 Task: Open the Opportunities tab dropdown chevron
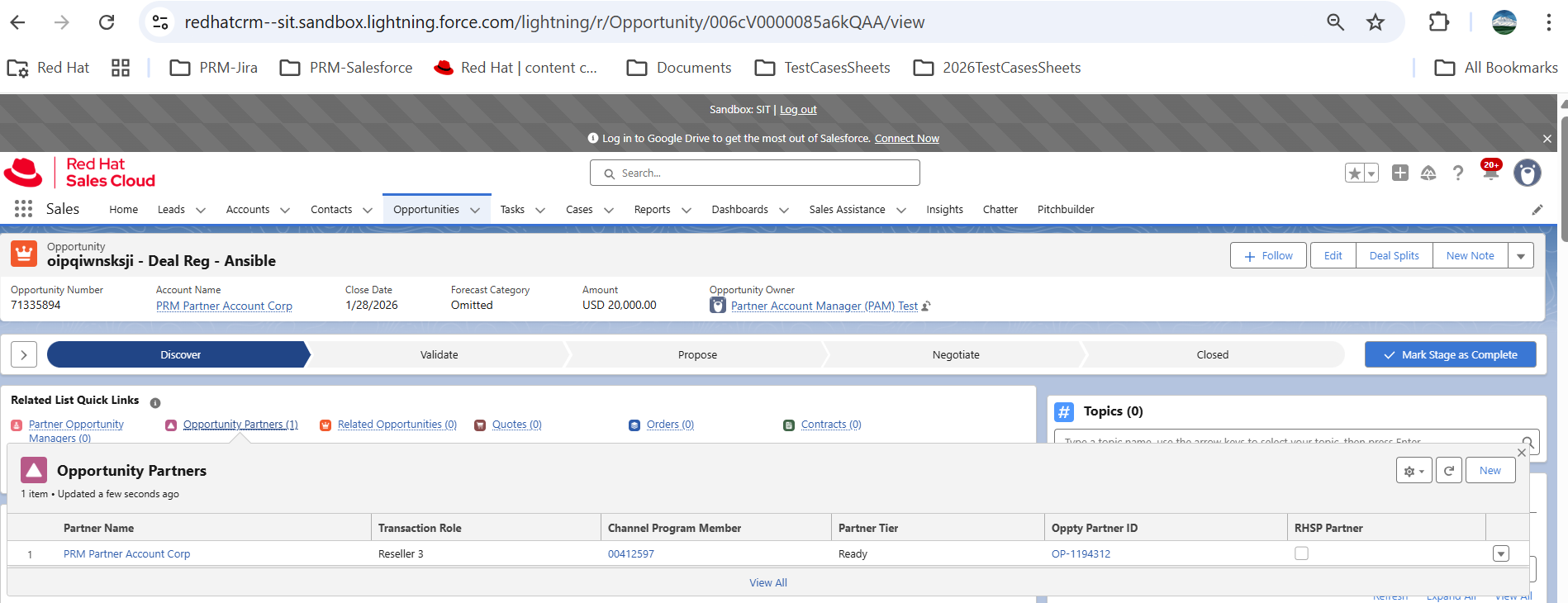[x=475, y=210]
